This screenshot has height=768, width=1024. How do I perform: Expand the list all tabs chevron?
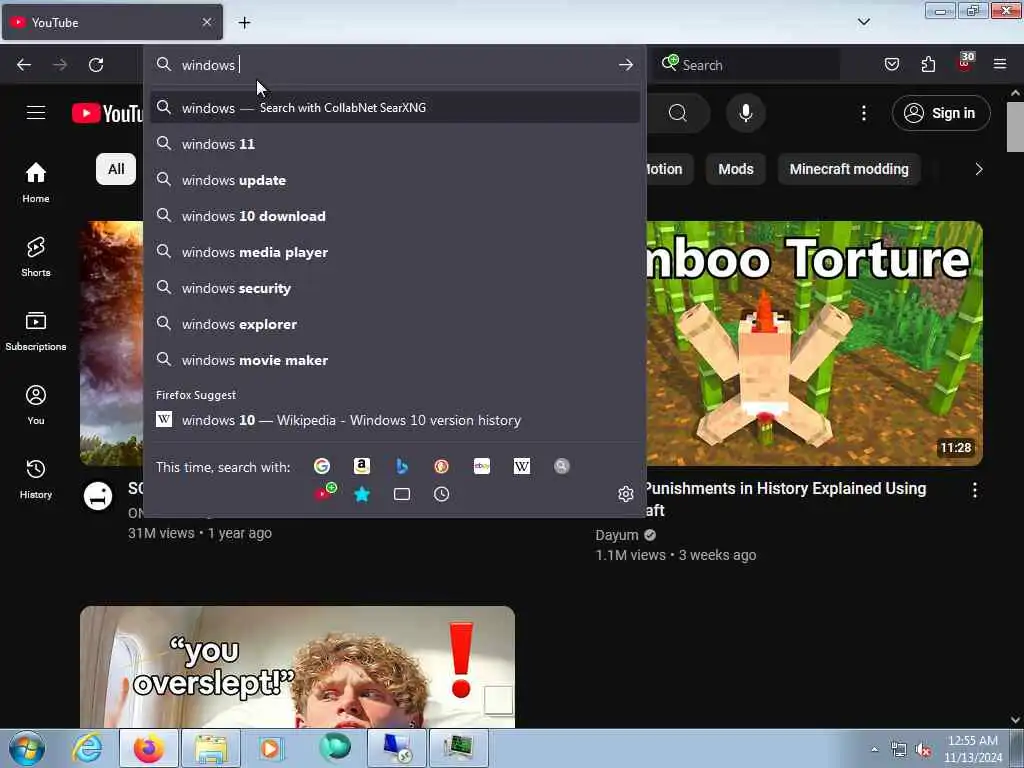pos(864,22)
